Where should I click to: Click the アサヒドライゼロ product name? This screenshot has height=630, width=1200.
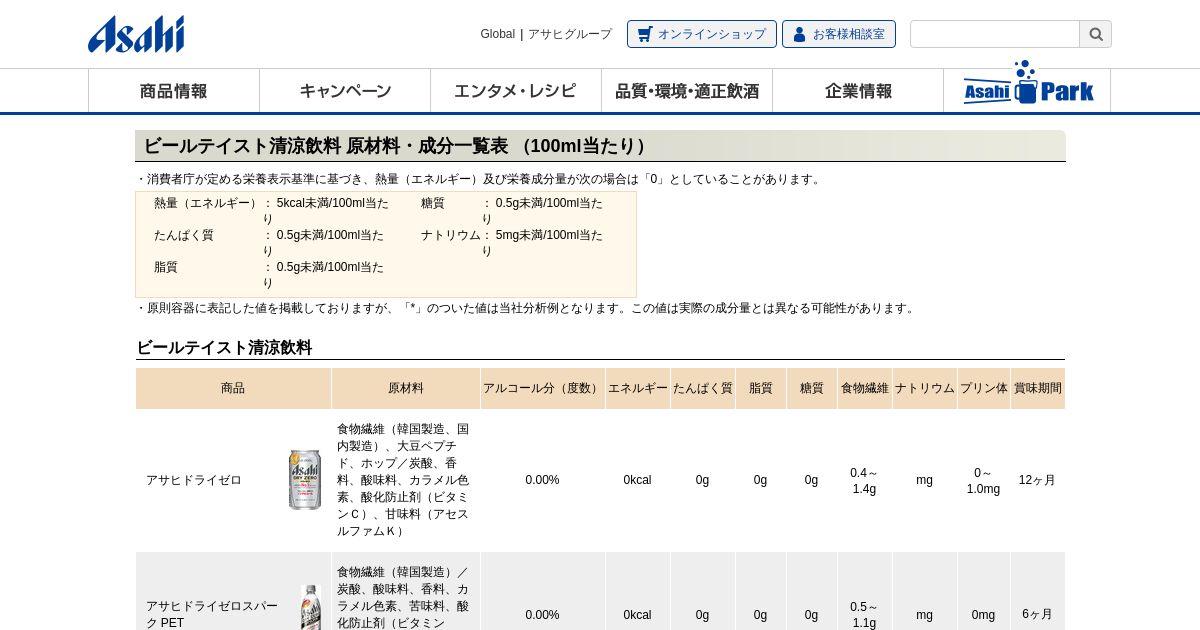[x=194, y=480]
